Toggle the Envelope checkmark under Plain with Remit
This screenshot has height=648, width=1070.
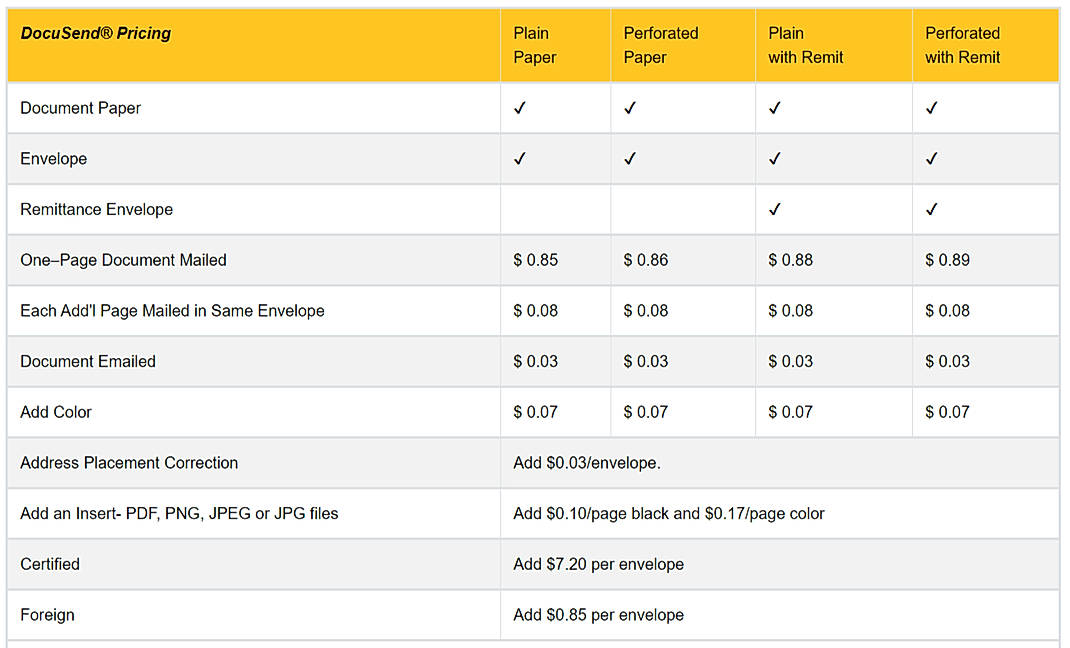tap(775, 158)
